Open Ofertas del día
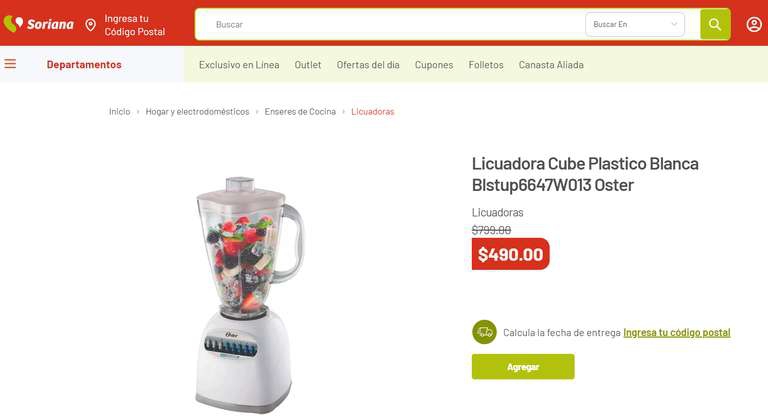768x416 pixels. click(x=368, y=65)
